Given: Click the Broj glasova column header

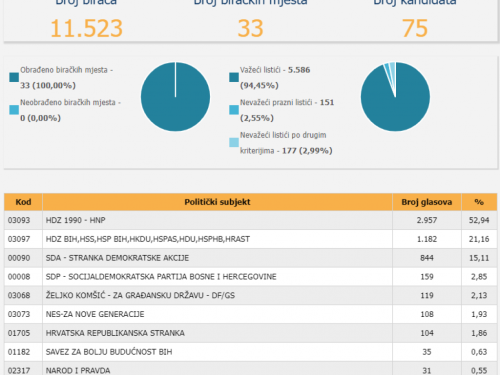Looking at the screenshot, I should [x=427, y=202].
